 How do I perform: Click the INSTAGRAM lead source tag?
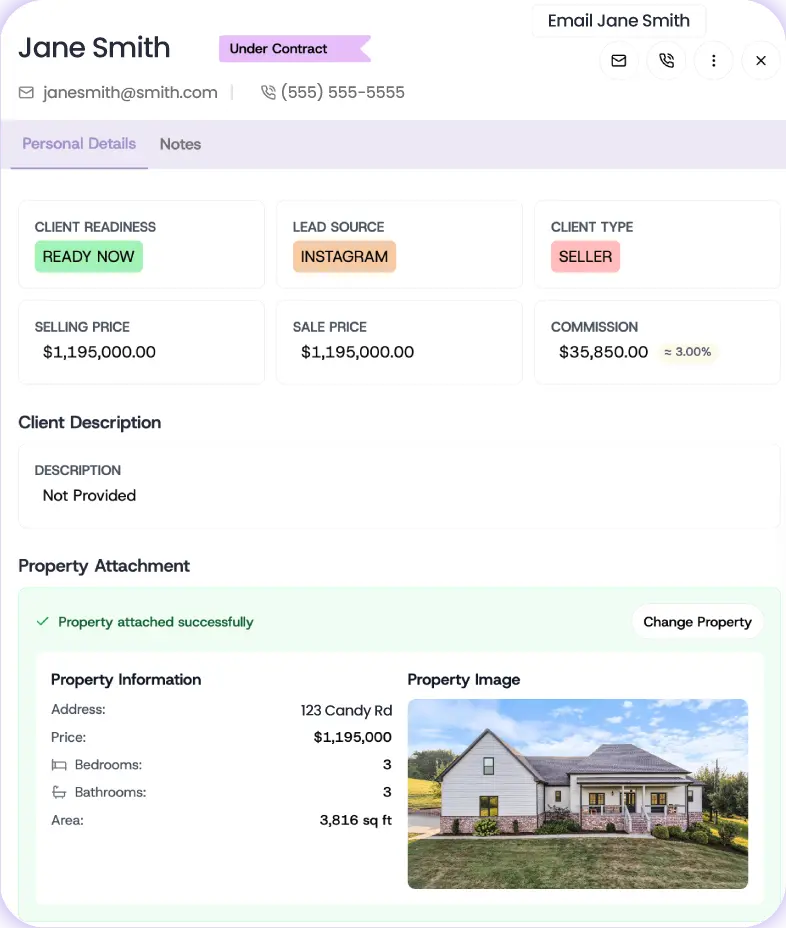click(x=344, y=257)
